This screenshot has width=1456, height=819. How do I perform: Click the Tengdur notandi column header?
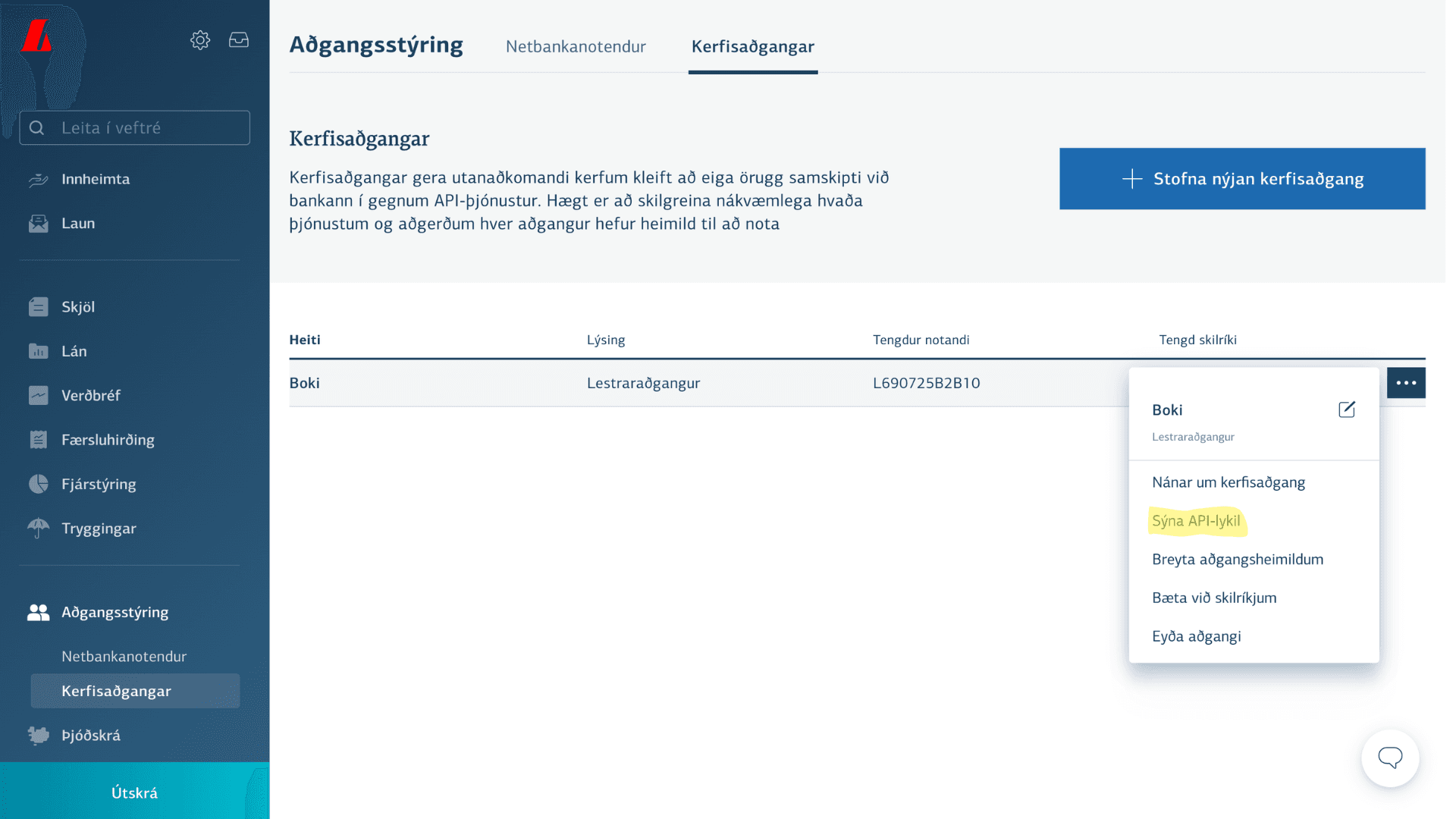pos(921,340)
